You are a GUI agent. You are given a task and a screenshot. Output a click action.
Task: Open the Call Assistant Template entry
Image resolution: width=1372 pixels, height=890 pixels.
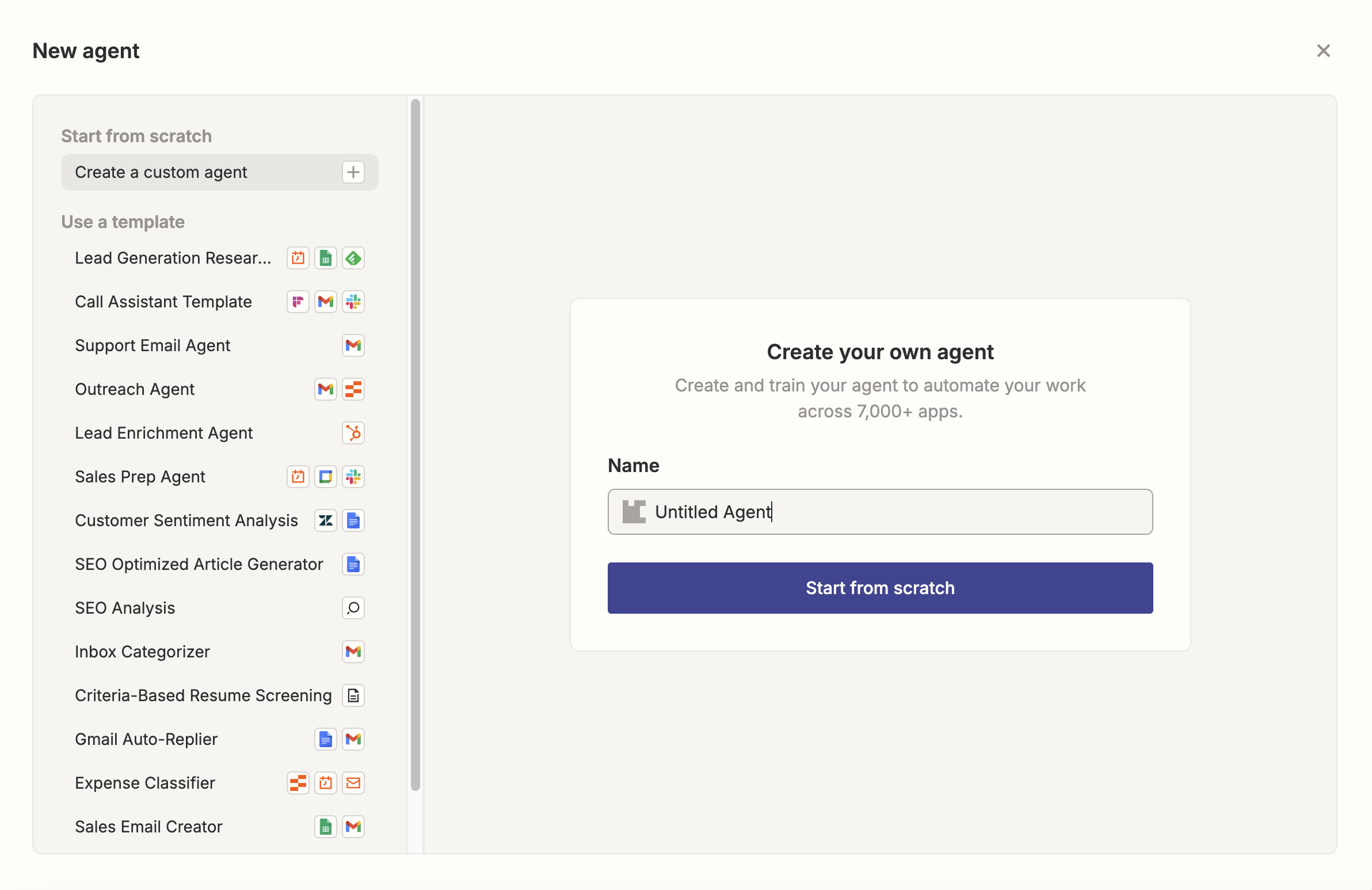click(219, 302)
